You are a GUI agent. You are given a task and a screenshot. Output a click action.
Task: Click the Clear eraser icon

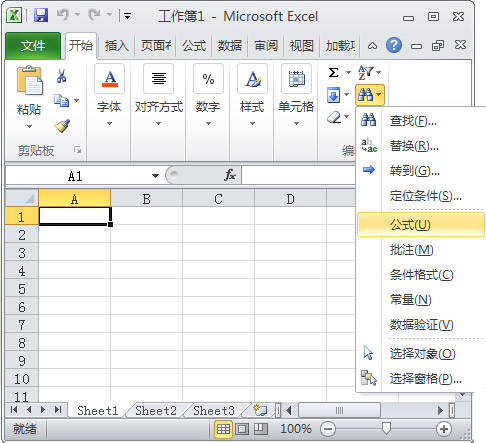[x=334, y=117]
